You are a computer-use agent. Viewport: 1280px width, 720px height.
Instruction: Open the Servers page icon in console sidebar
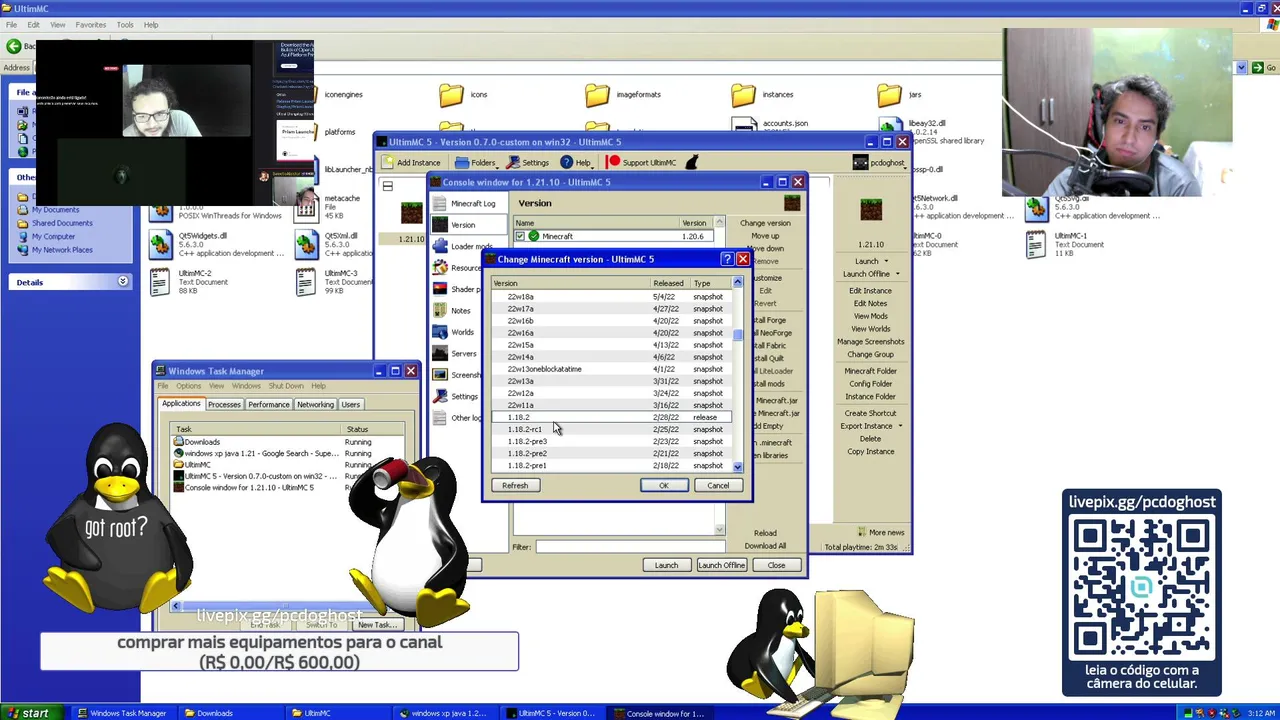pyautogui.click(x=440, y=353)
